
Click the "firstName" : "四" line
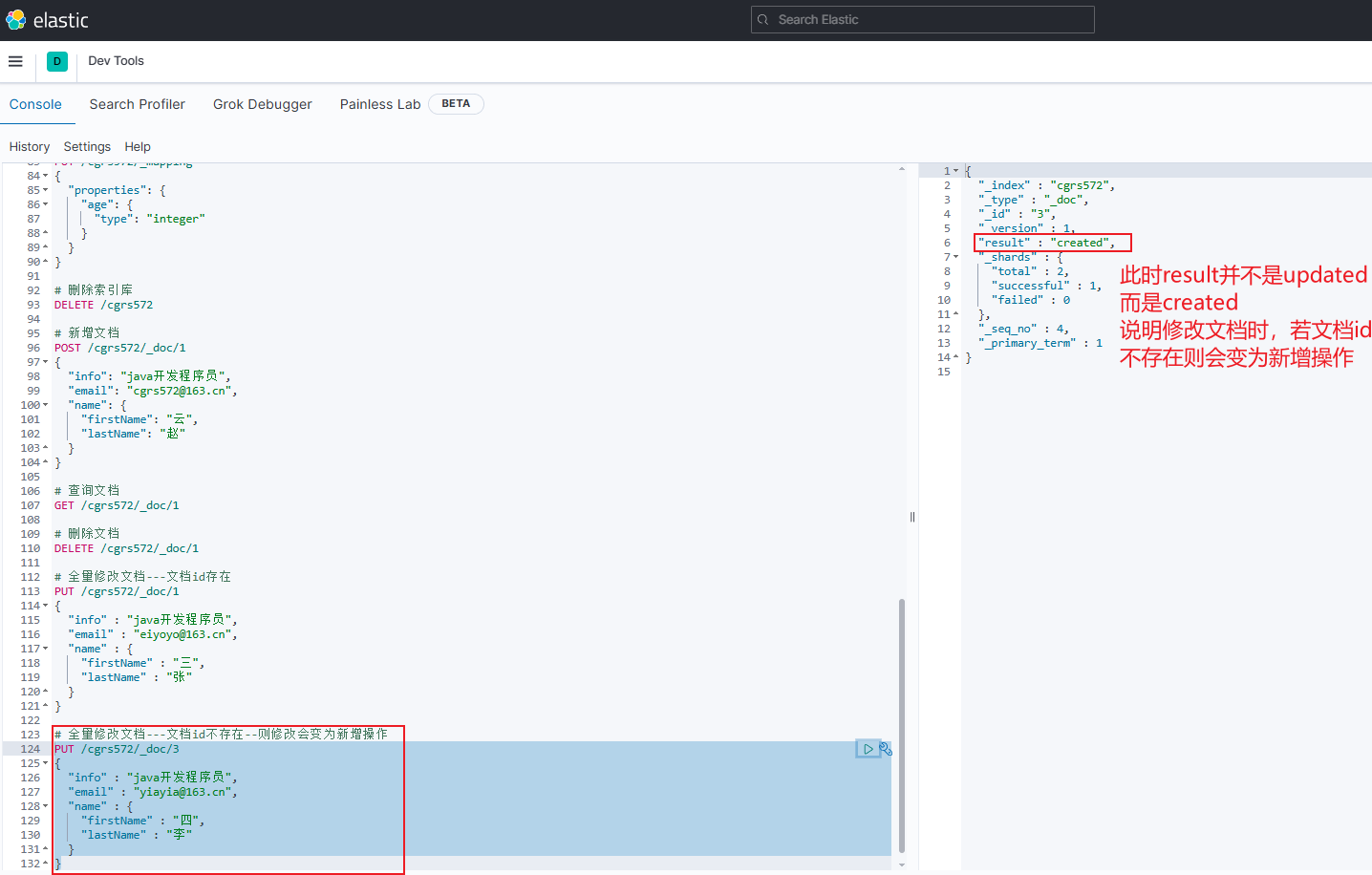pyautogui.click(x=143, y=821)
